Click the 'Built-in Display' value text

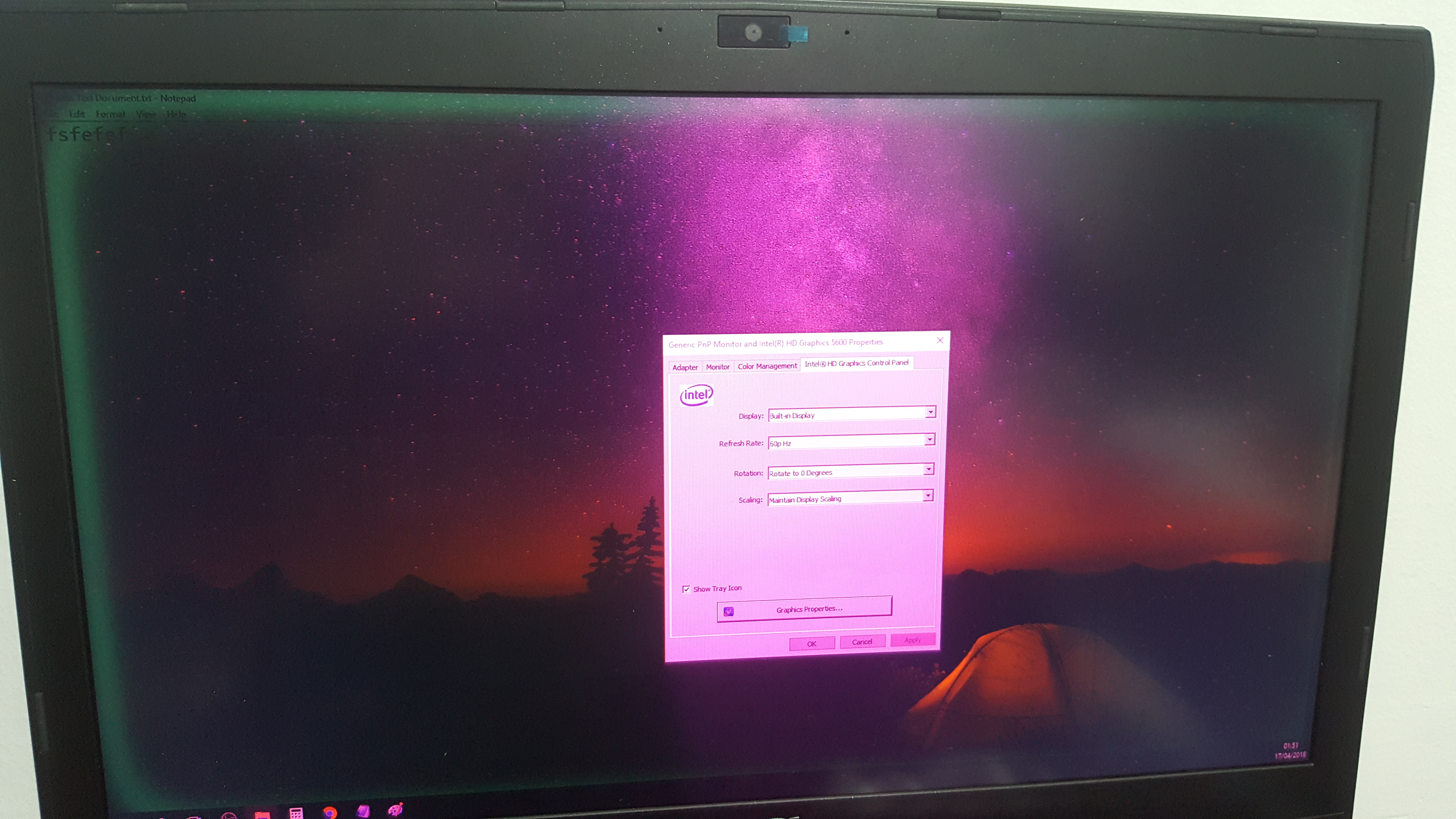[792, 416]
